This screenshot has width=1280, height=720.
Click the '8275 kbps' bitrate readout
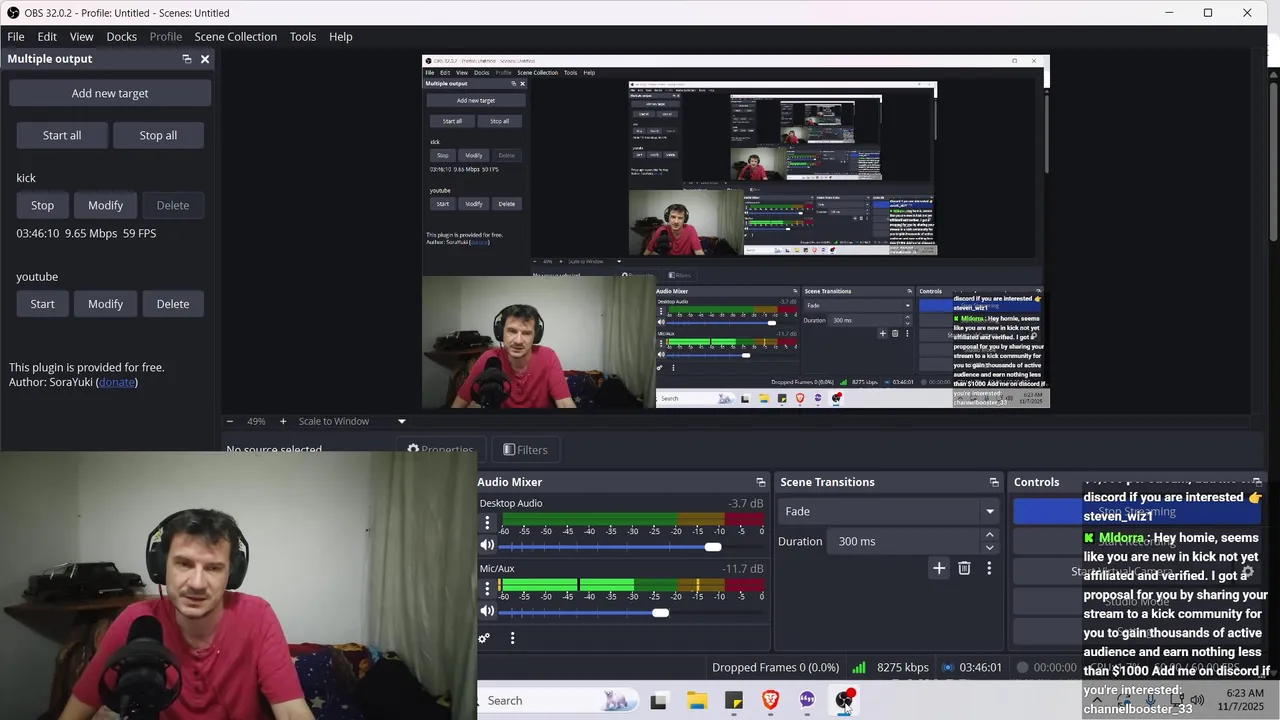(903, 667)
